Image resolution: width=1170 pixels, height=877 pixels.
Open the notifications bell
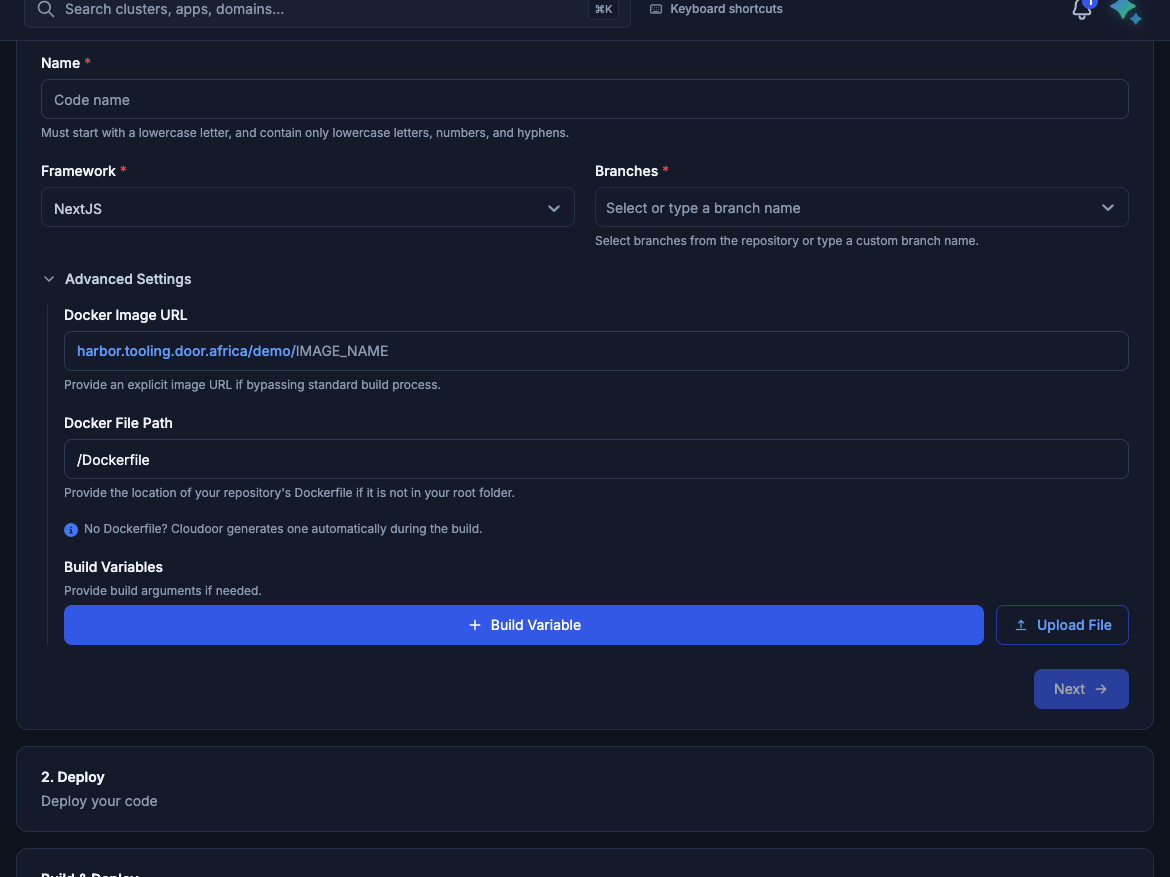1082,9
